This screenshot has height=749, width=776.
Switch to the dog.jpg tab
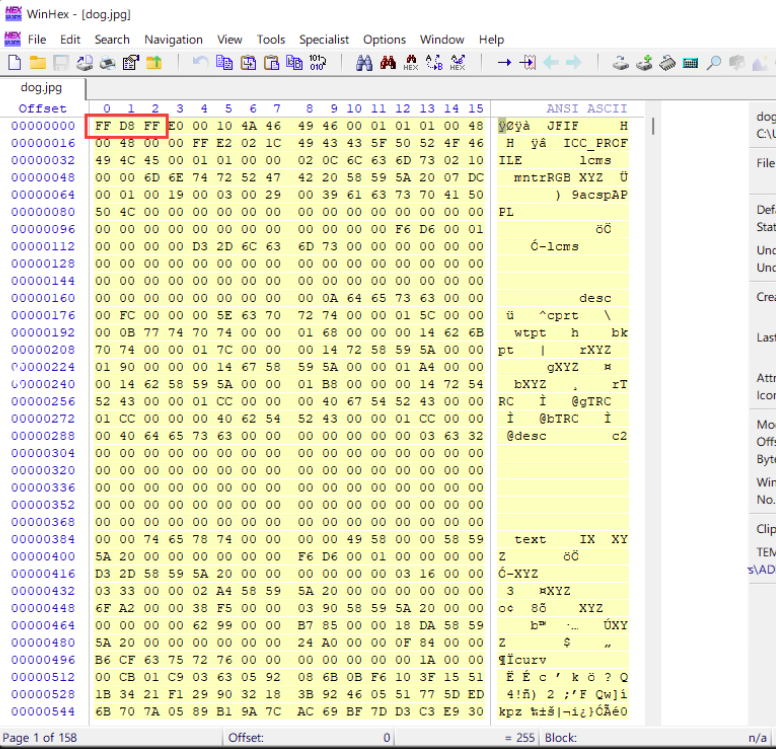point(42,87)
